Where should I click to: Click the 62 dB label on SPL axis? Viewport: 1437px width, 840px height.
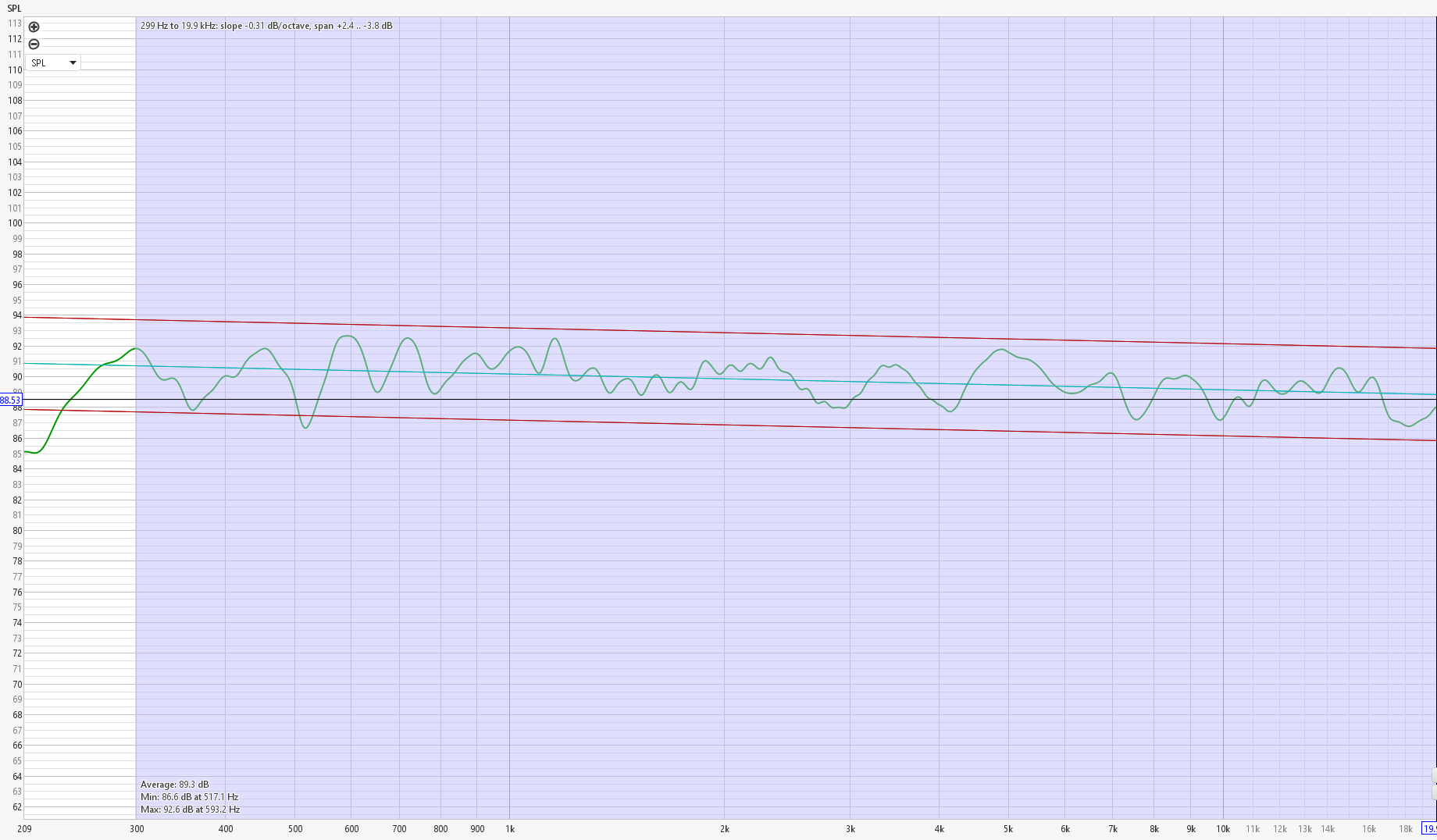17,807
